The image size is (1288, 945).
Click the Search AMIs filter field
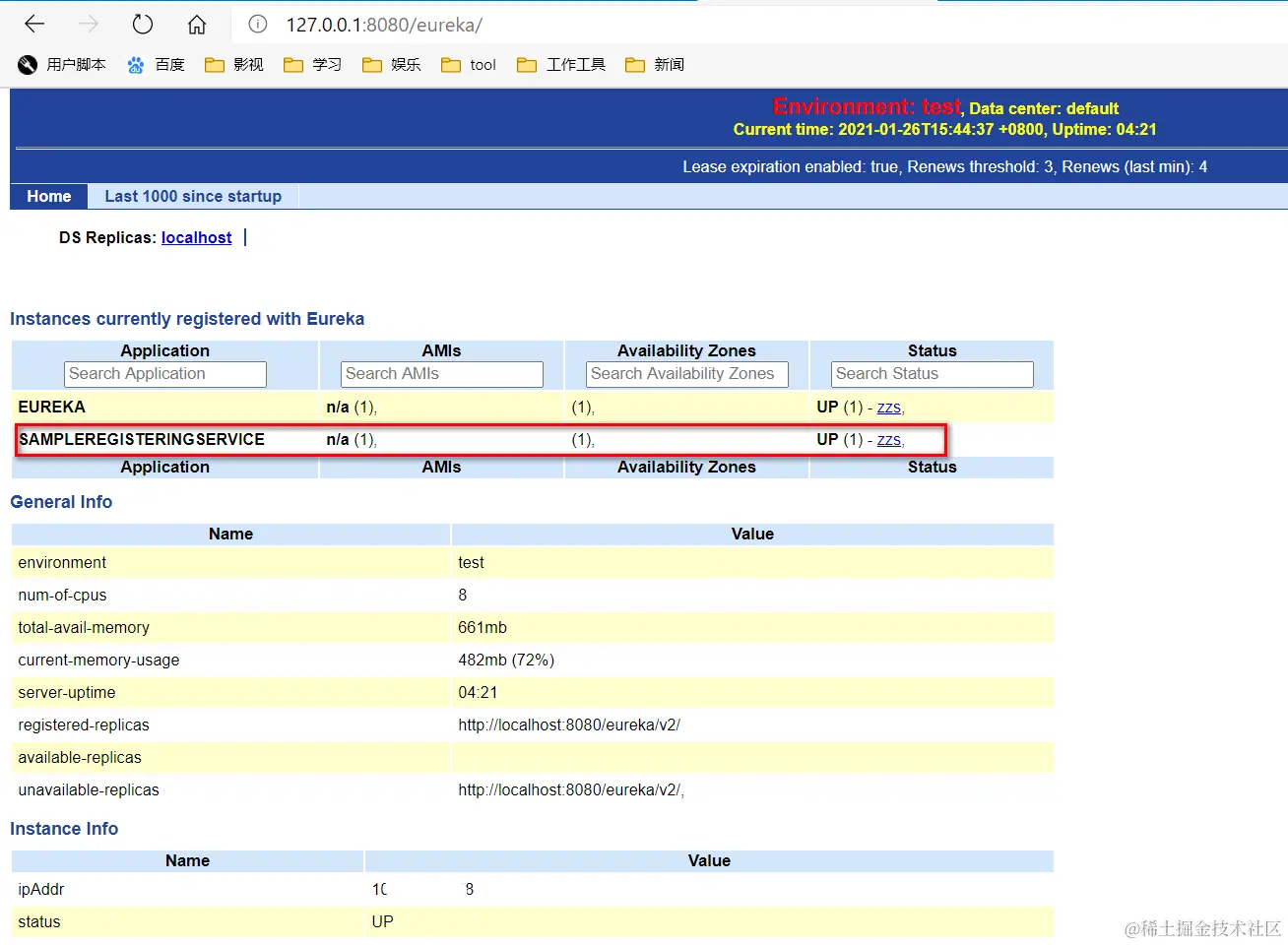(x=442, y=374)
